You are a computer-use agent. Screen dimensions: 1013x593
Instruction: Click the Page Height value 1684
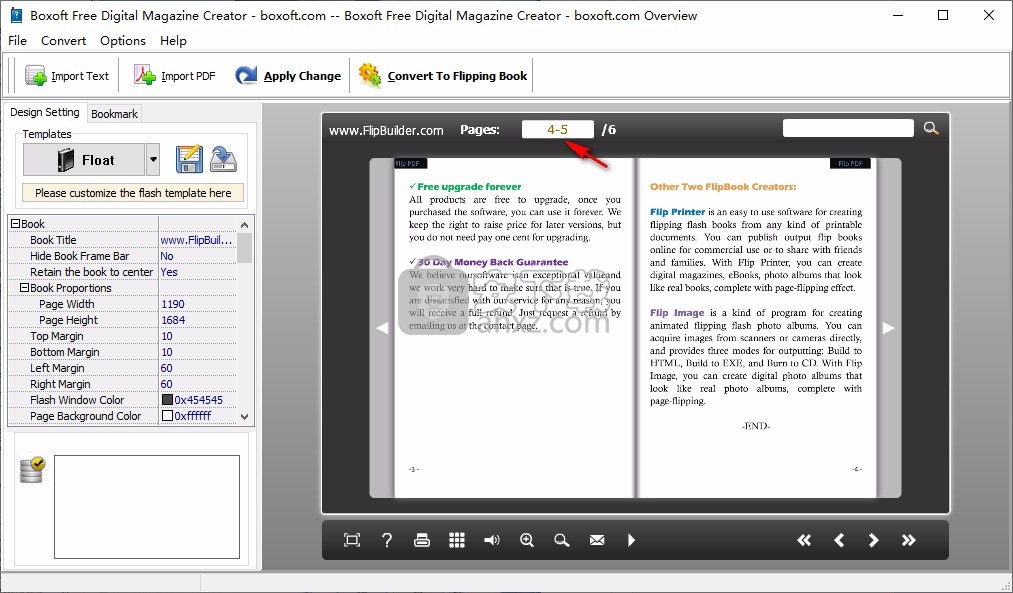(x=173, y=320)
